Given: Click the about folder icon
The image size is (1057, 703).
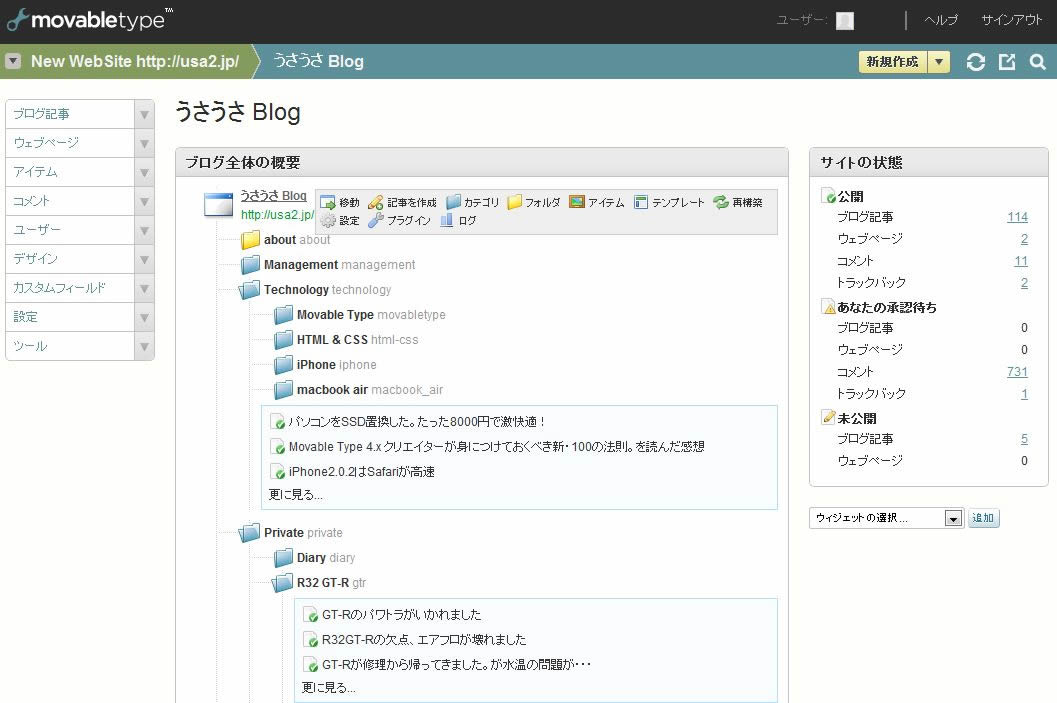Looking at the screenshot, I should click(250, 239).
